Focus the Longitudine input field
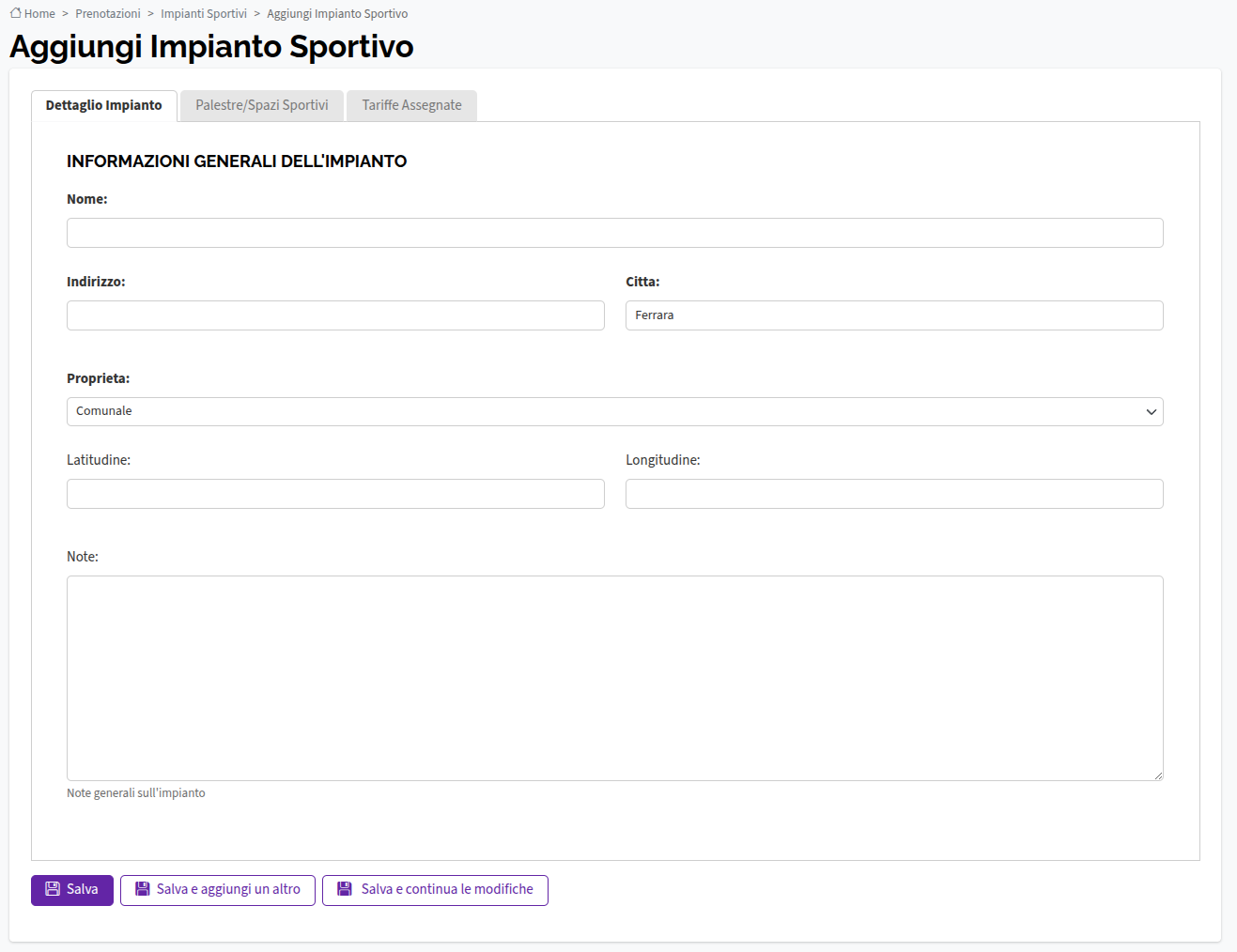This screenshot has height=952, width=1237. (894, 494)
